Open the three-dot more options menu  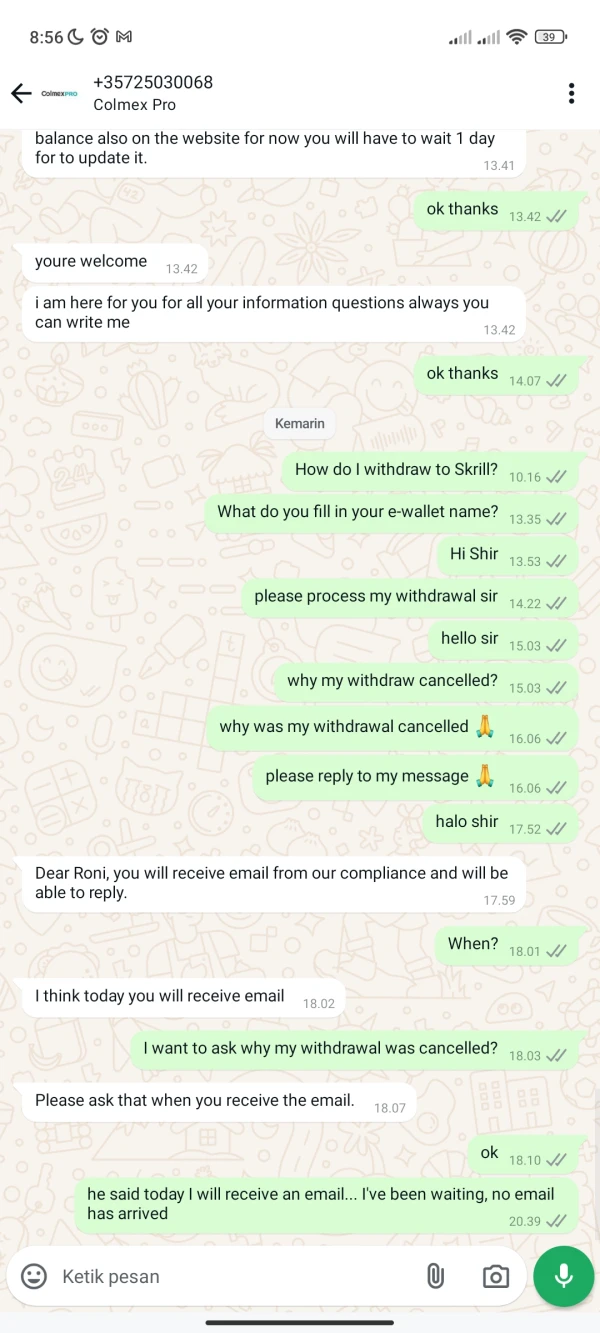pyautogui.click(x=571, y=93)
